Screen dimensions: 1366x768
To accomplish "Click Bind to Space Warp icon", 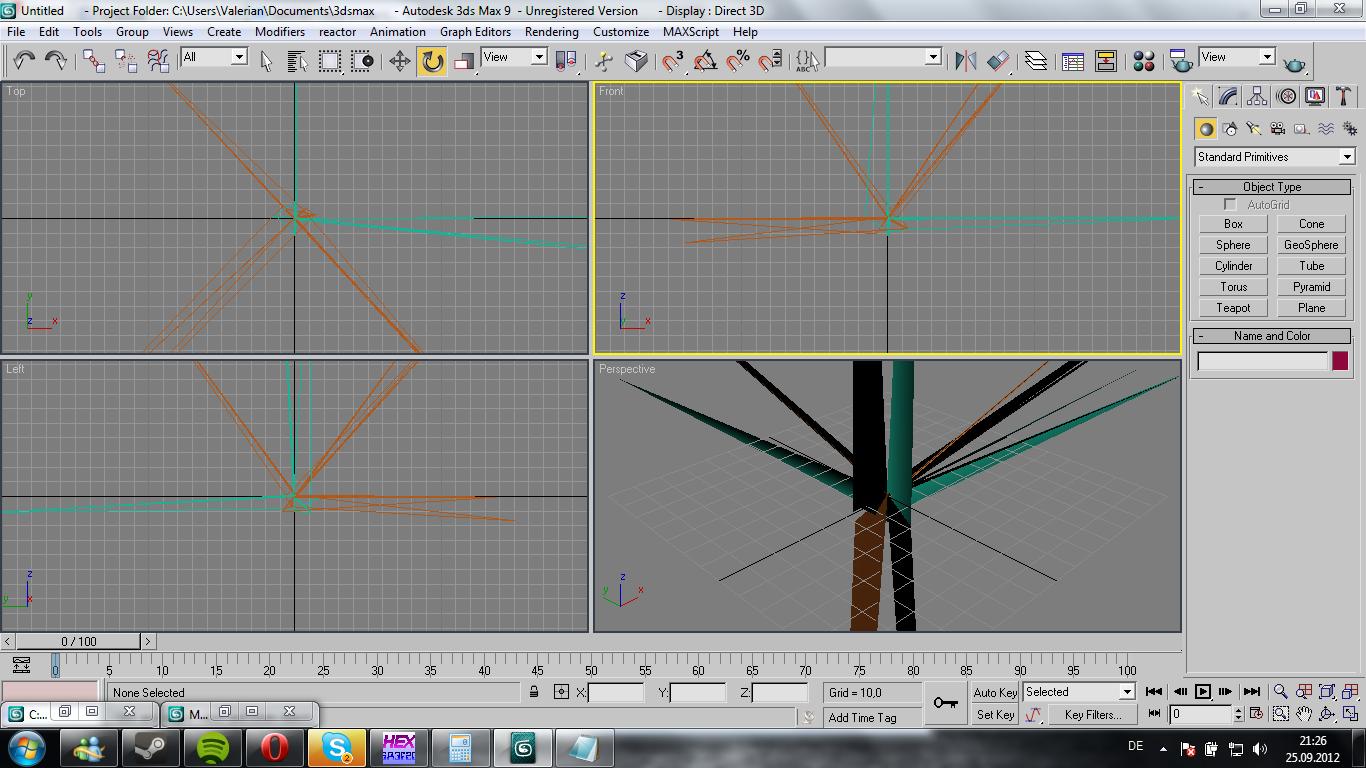I will coord(158,61).
